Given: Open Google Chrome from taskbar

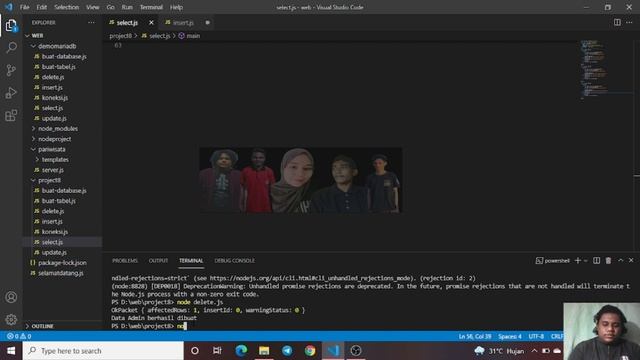Looking at the screenshot, I should click(310, 351).
